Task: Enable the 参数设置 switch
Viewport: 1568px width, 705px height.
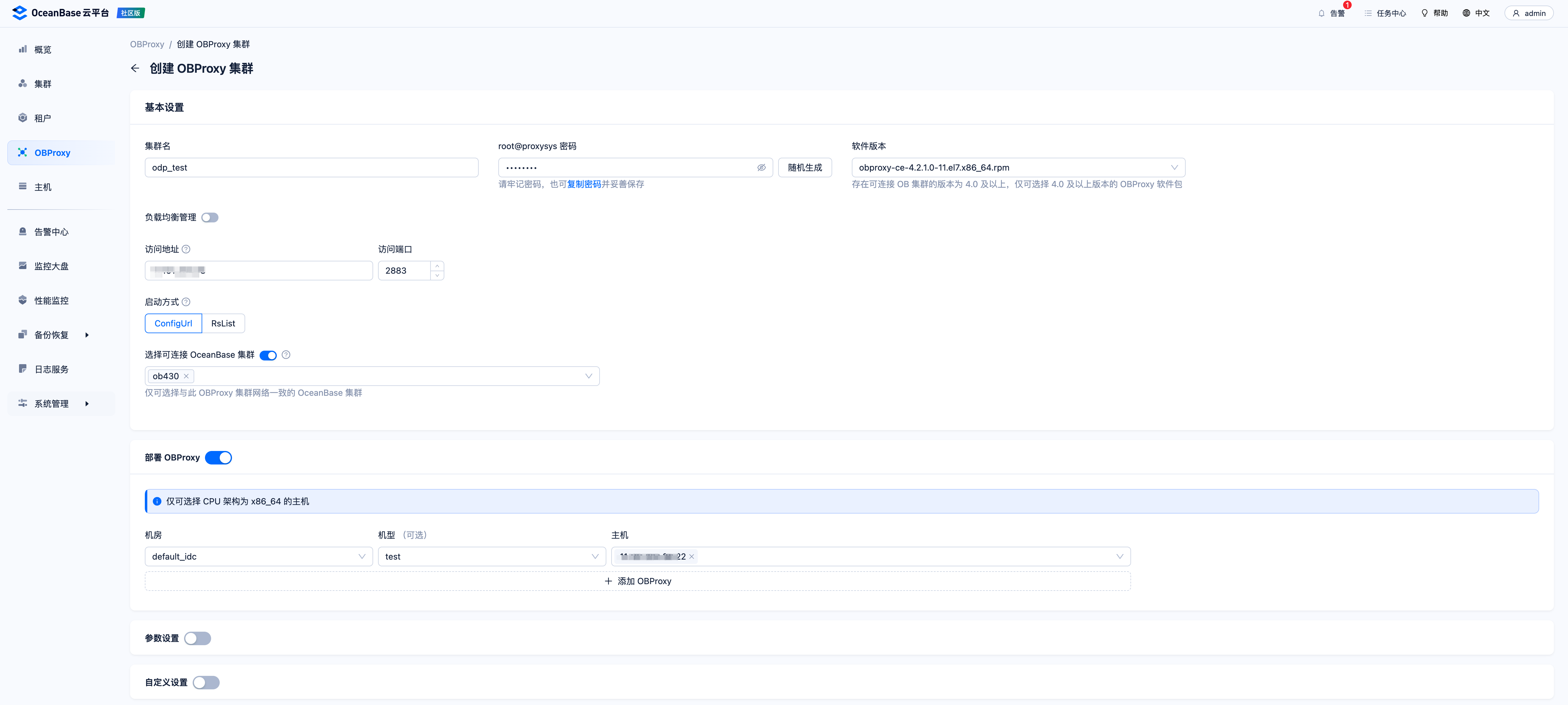Action: coord(198,638)
